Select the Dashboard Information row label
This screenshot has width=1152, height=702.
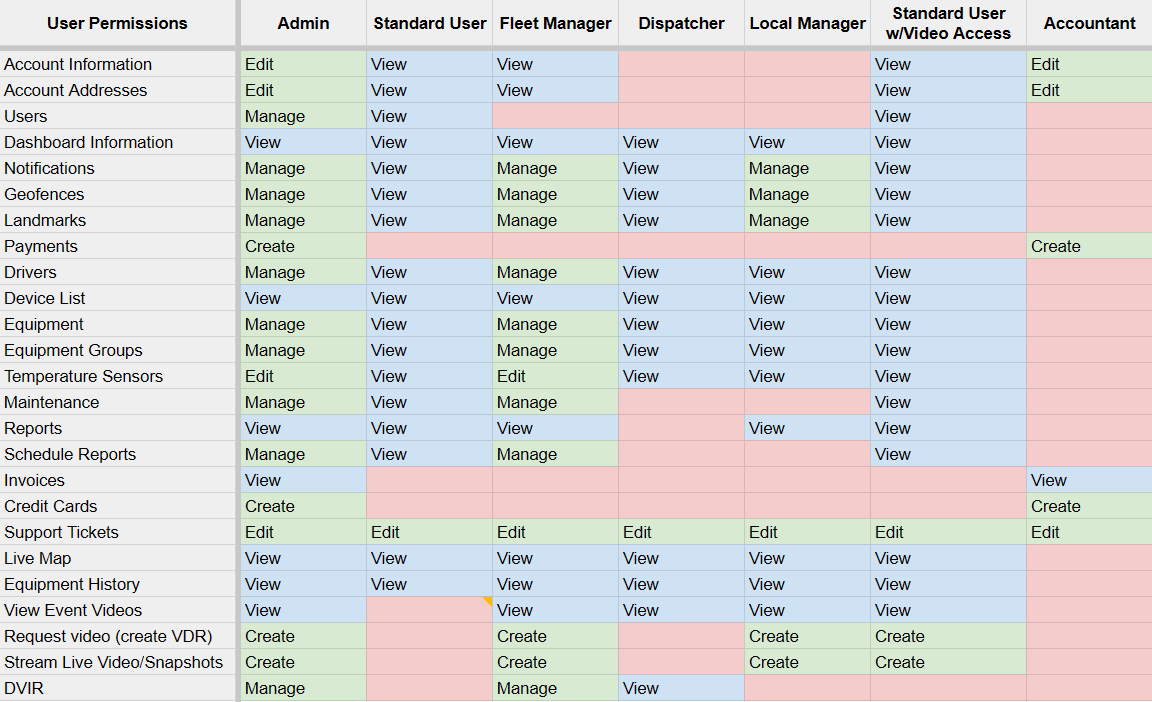(x=118, y=142)
